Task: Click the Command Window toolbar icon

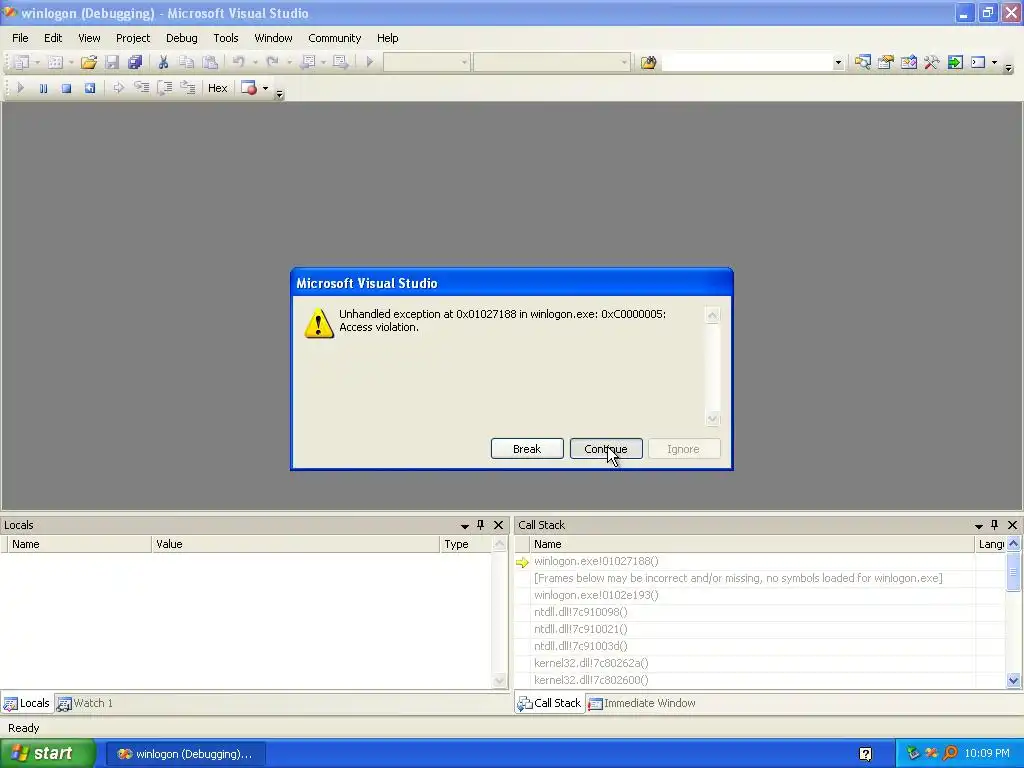Action: (978, 63)
